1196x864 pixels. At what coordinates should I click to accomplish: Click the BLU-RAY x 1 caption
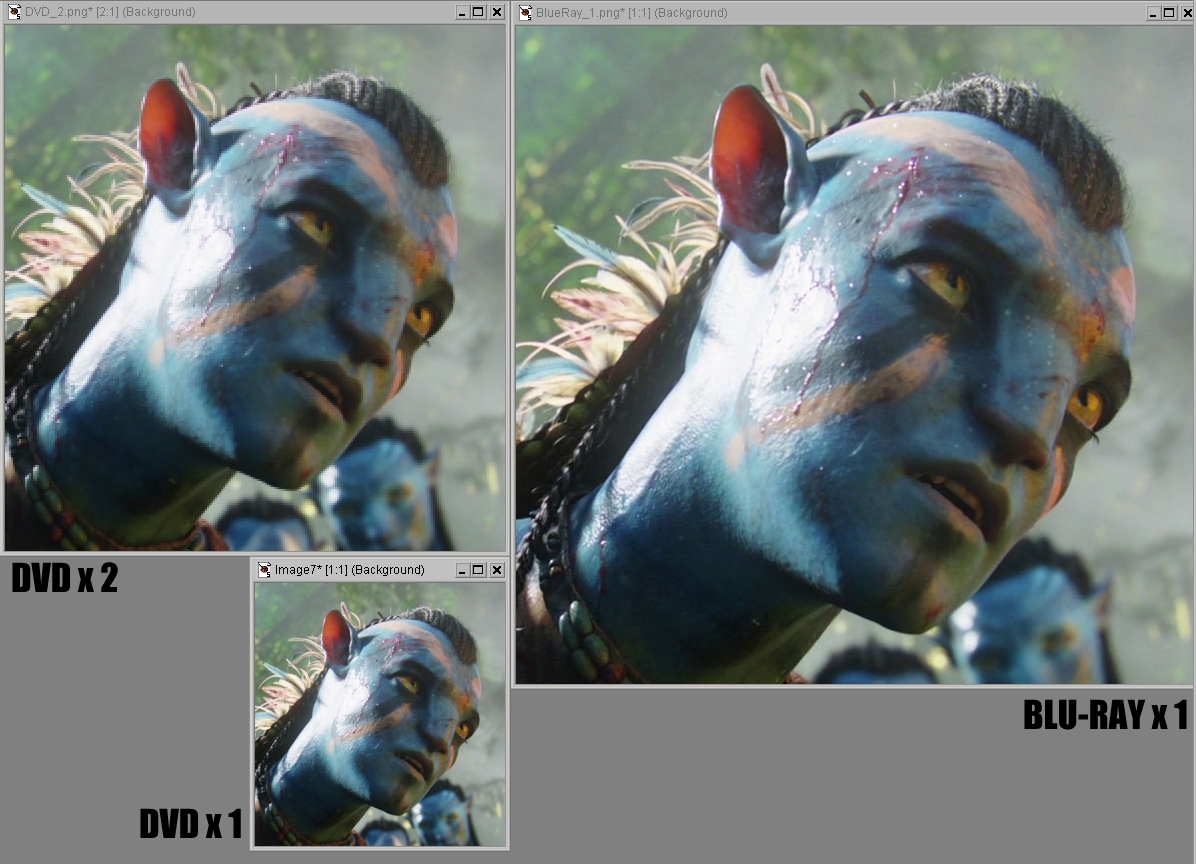[1105, 715]
